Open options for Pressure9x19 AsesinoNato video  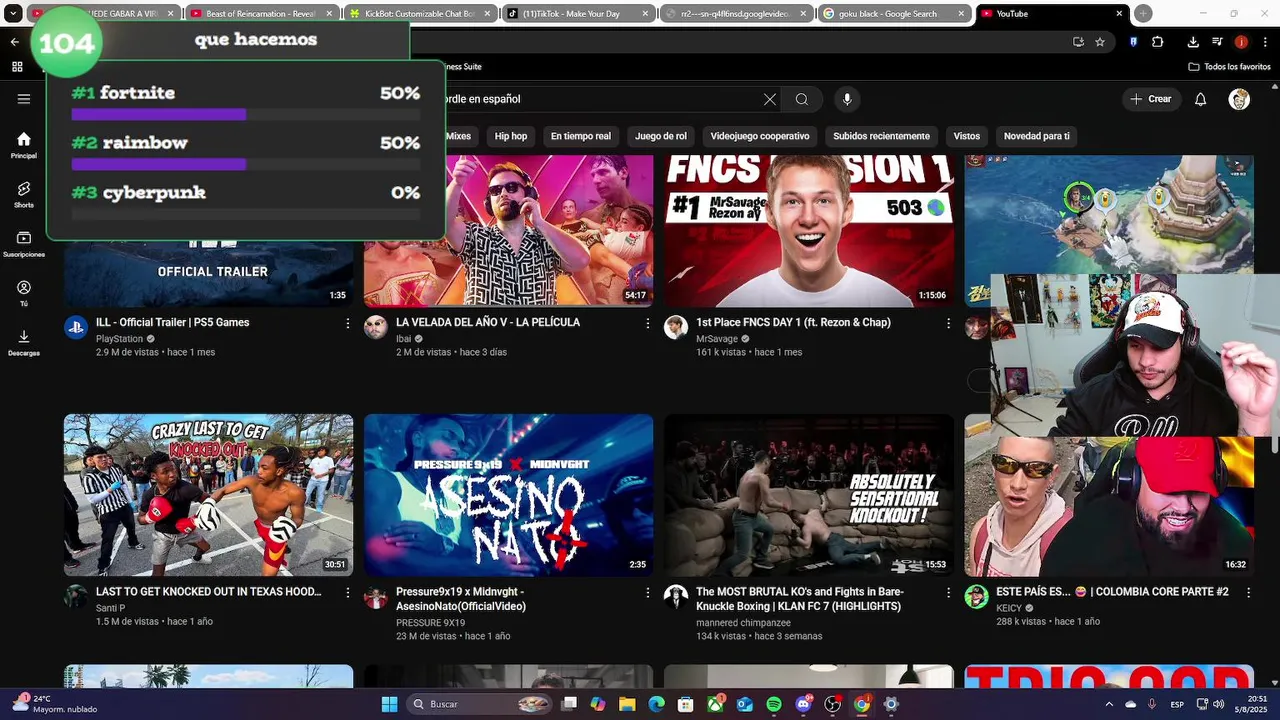[x=648, y=592]
